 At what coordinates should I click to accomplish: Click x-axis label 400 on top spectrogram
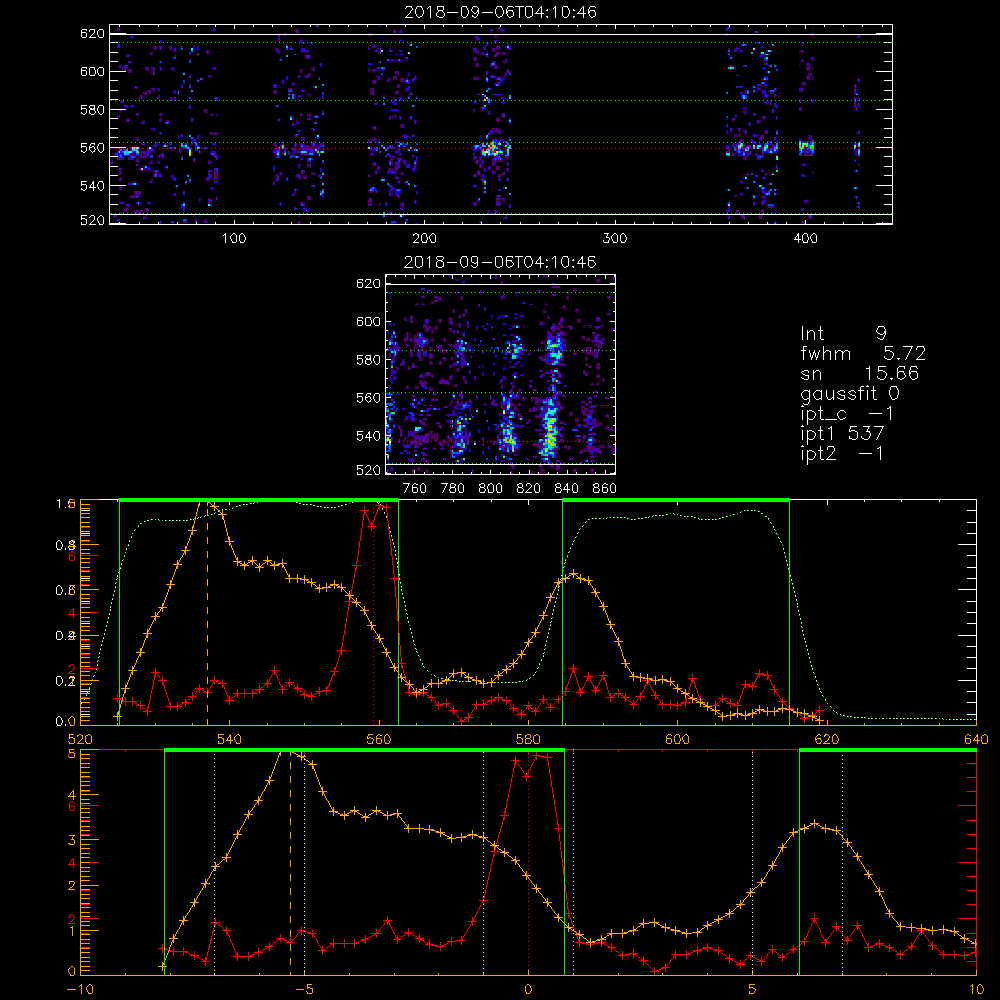click(805, 239)
